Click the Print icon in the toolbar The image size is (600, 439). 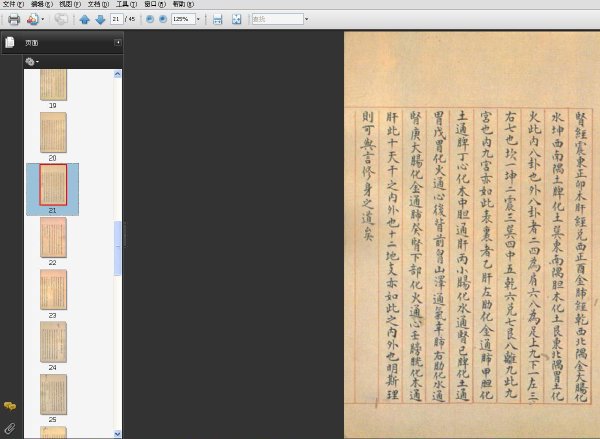14,19
